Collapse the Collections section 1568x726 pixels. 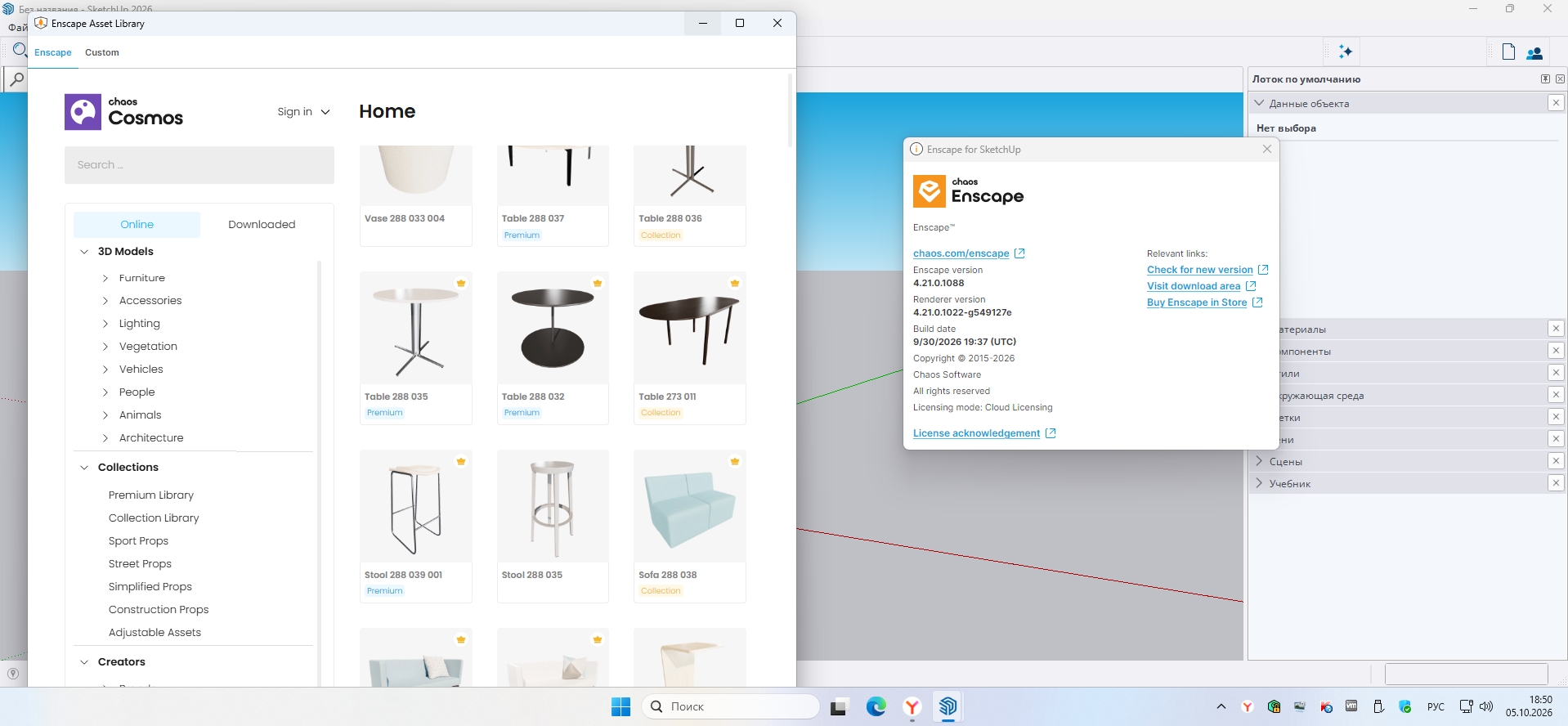coord(84,468)
